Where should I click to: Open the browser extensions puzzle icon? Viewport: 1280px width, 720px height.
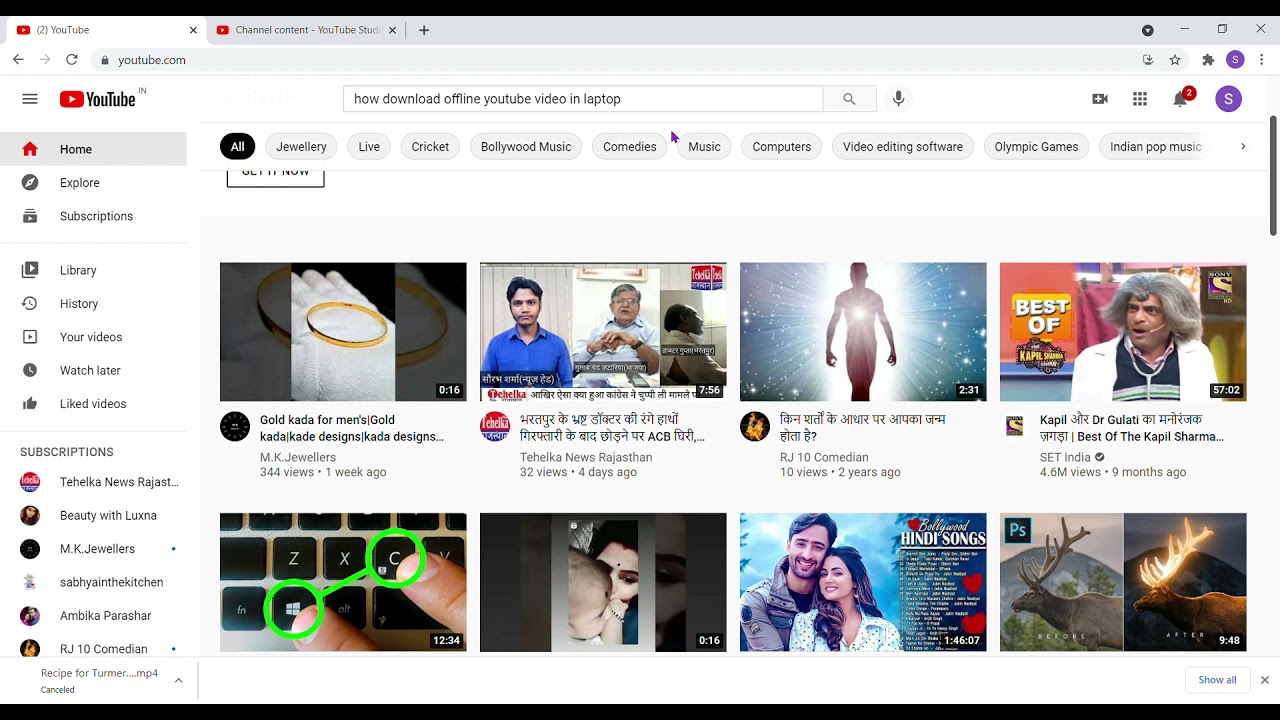point(1208,60)
